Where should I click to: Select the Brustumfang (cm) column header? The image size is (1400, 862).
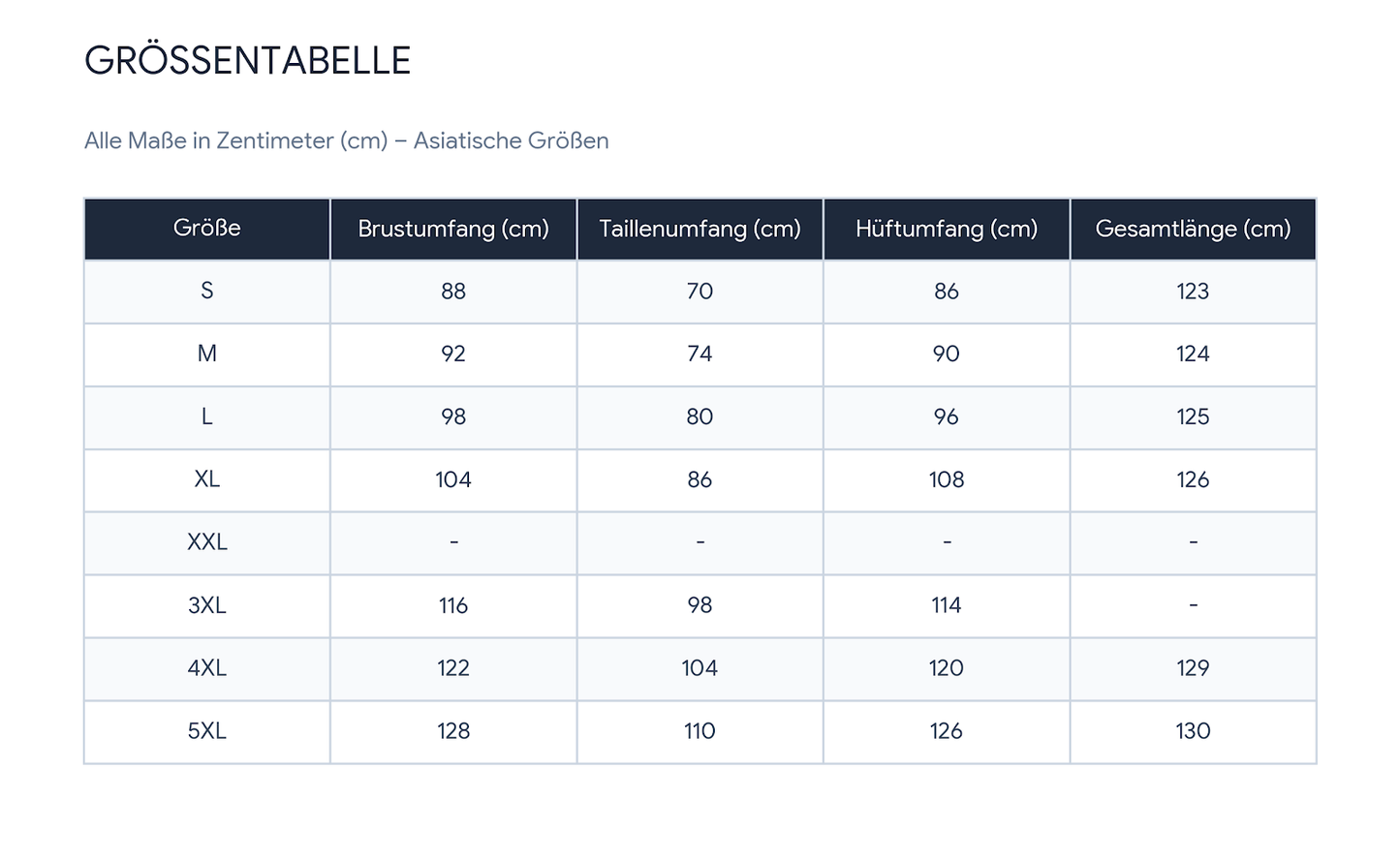pos(453,229)
